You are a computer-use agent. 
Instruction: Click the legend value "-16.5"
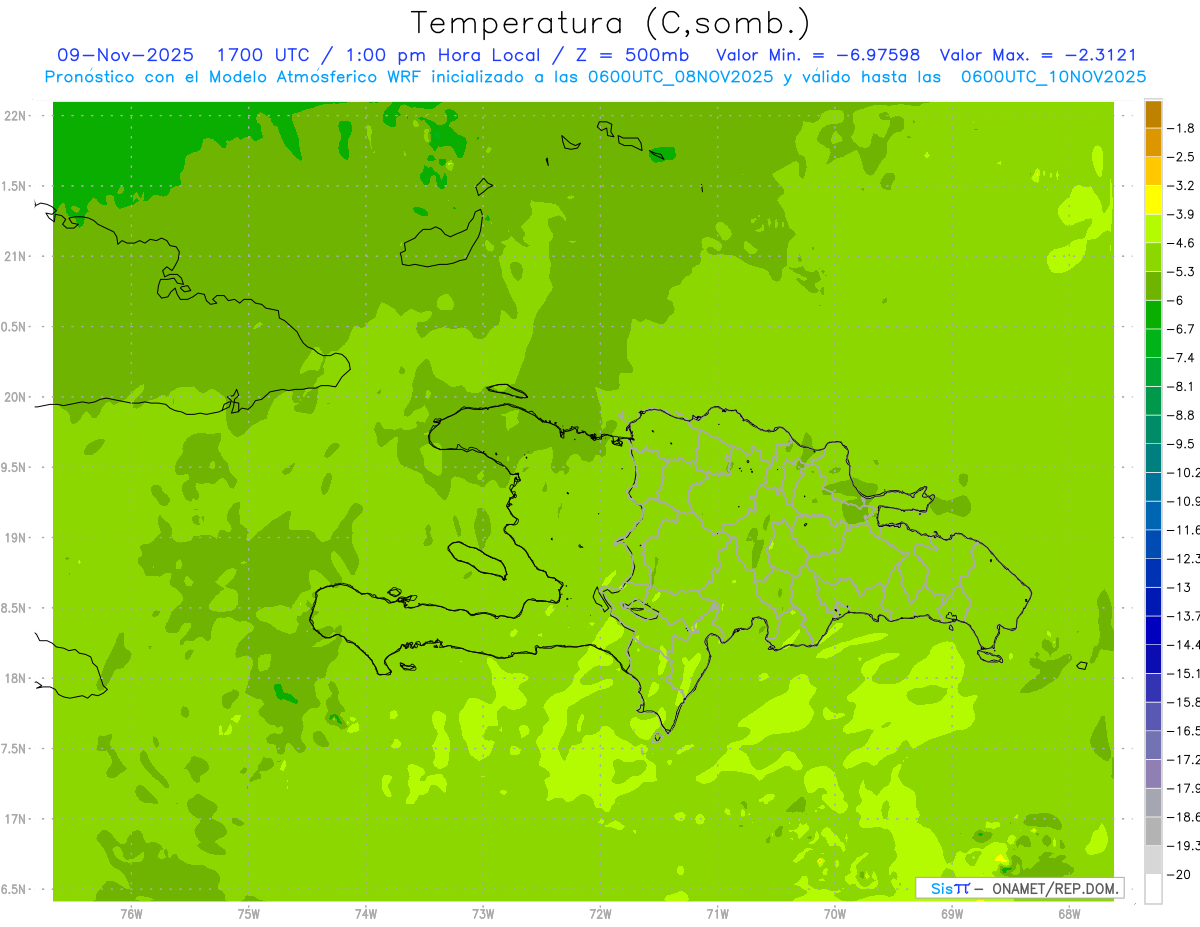(1184, 731)
